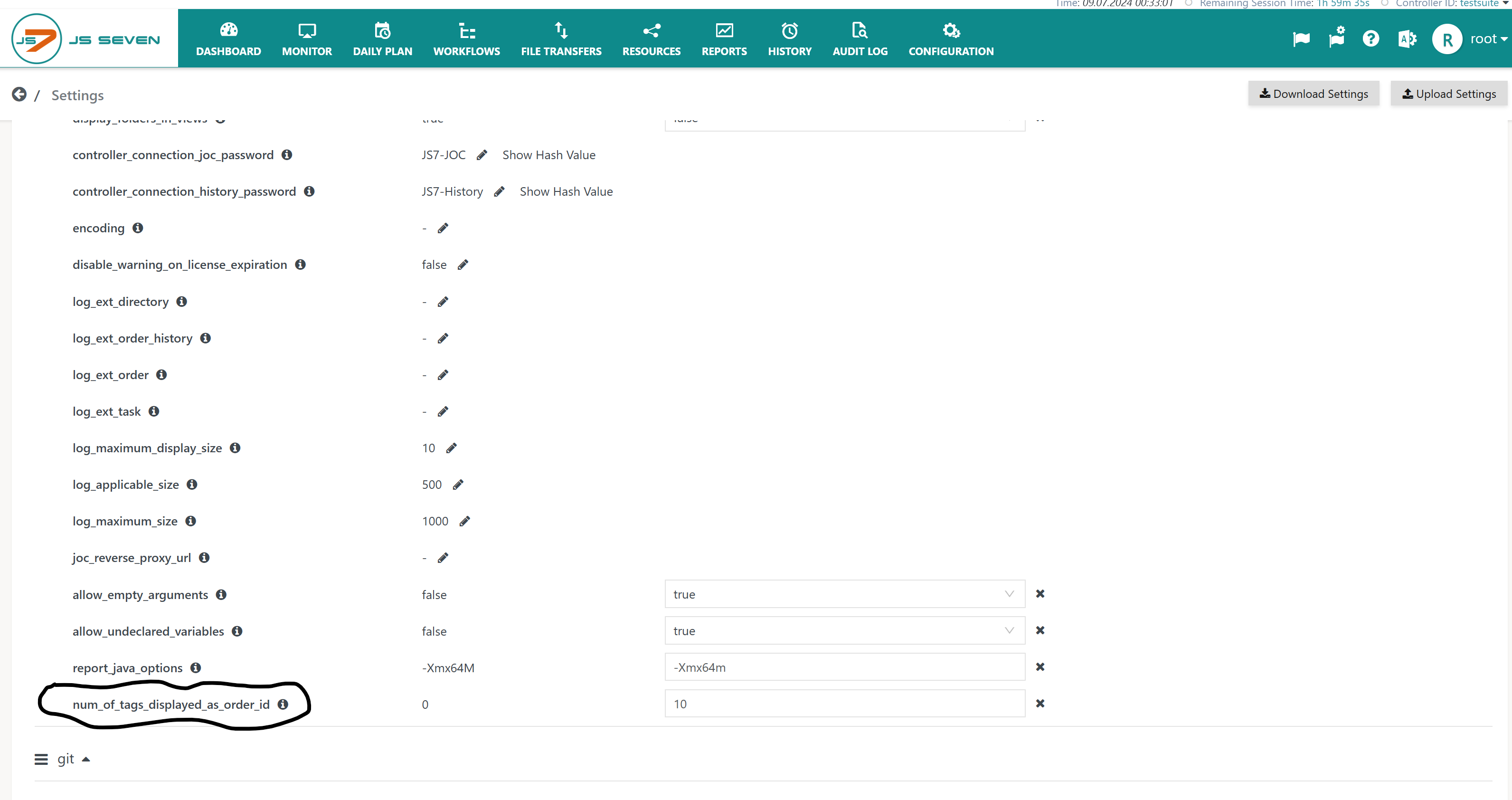Viewport: 1512px width, 800px height.
Task: Open the root user avatar
Action: pos(1446,39)
